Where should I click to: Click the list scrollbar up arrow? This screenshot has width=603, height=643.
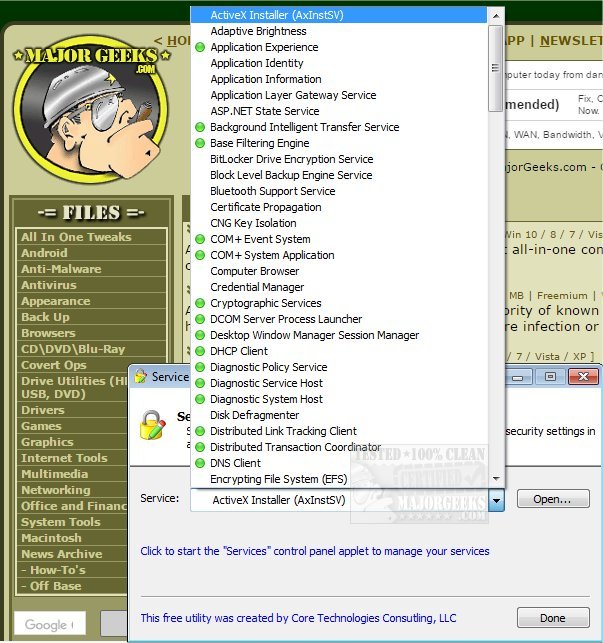[496, 16]
